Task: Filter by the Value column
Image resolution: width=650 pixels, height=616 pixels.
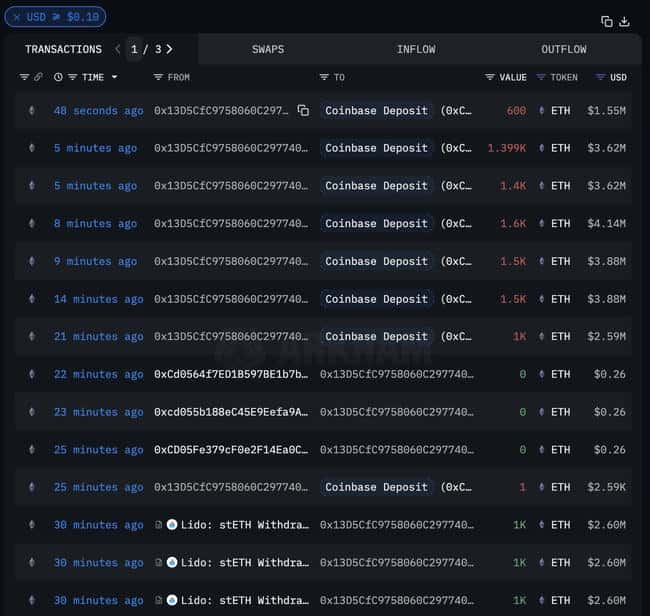Action: point(490,77)
